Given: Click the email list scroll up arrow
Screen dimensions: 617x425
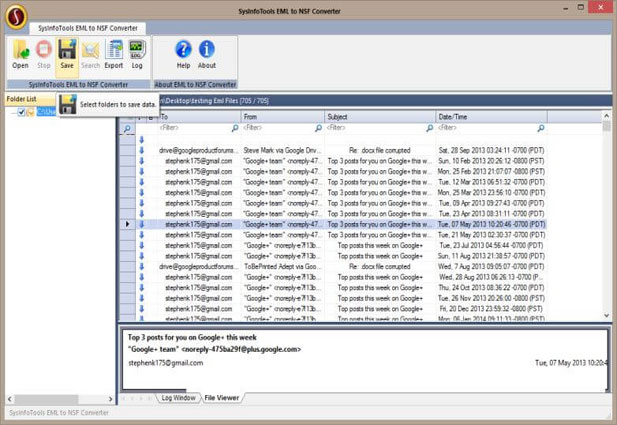Looking at the screenshot, I should [x=606, y=116].
